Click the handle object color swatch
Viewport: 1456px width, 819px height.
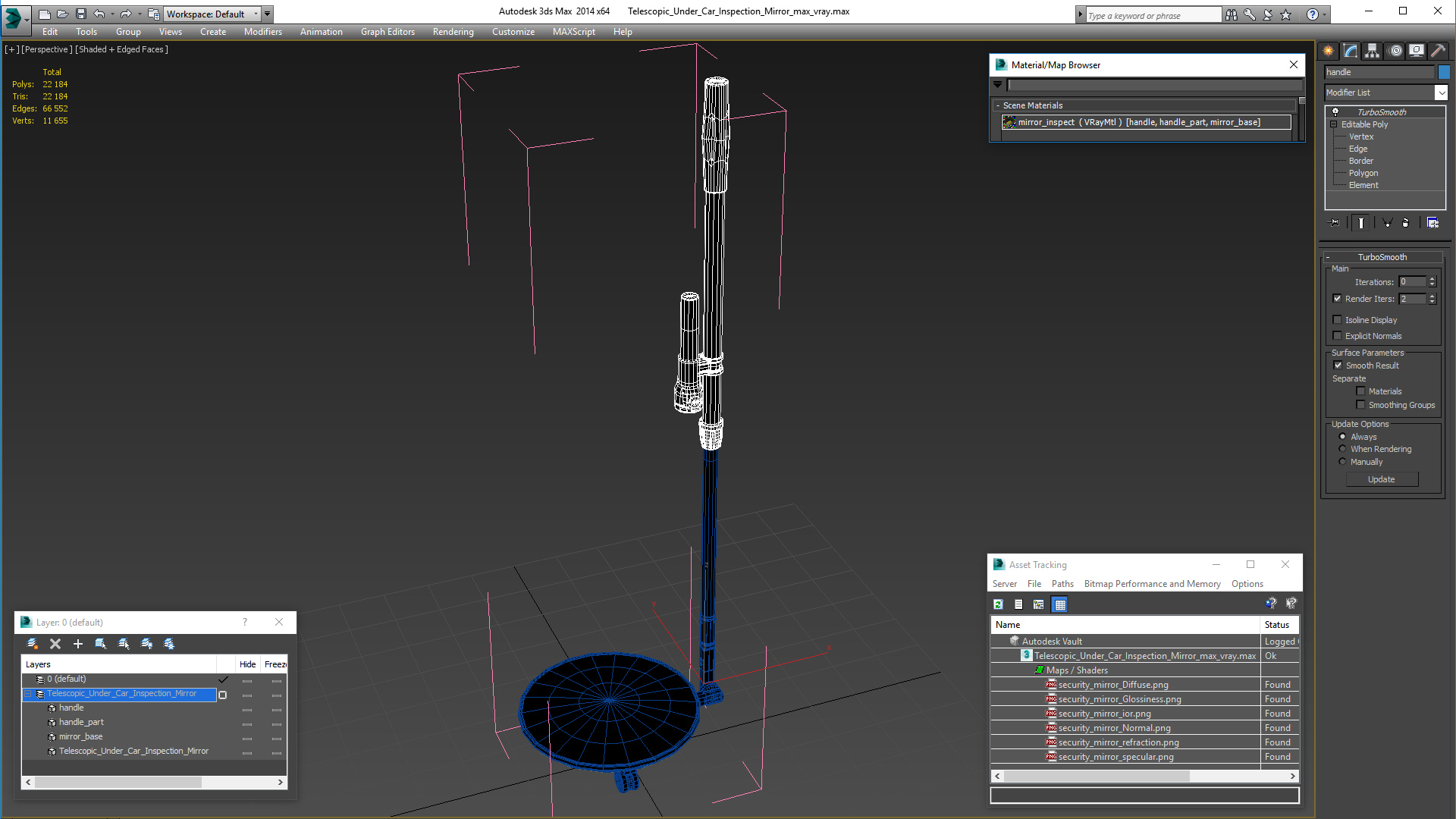pos(1444,72)
